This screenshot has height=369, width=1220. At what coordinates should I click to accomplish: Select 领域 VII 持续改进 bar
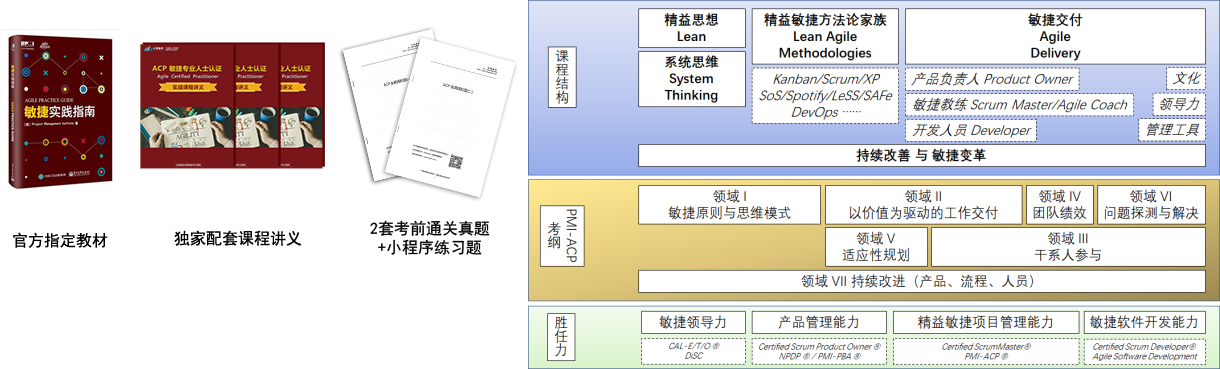tap(922, 281)
